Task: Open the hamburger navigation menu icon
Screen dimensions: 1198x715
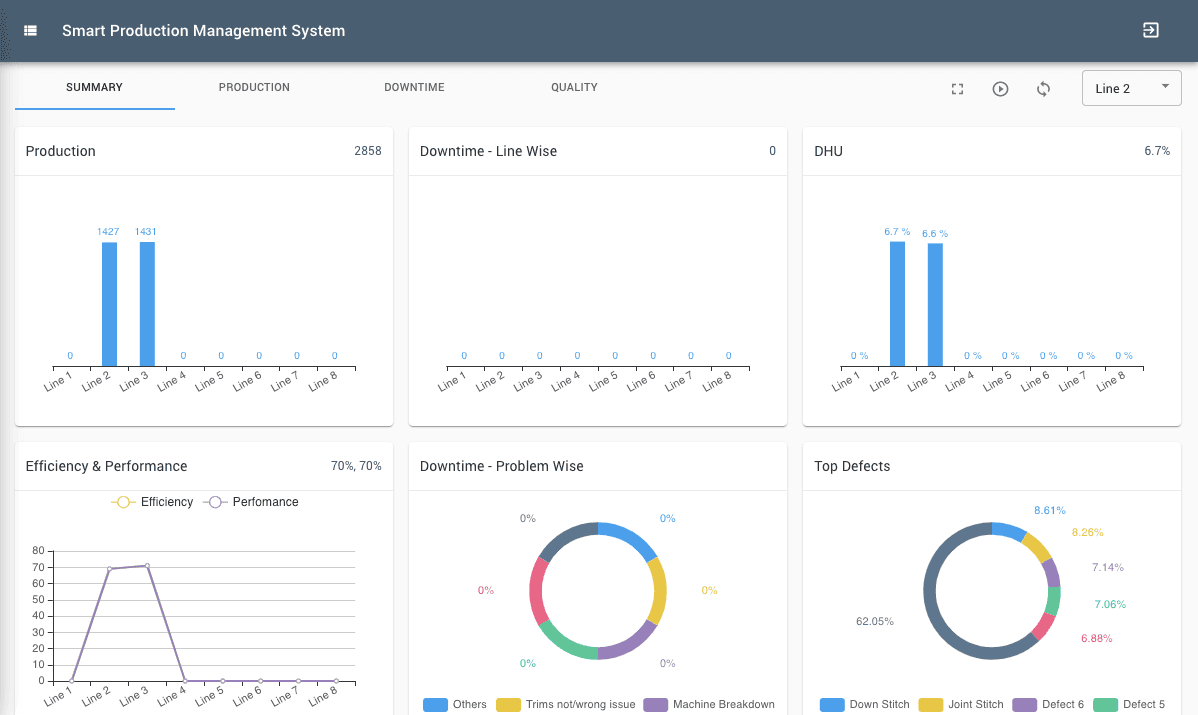Action: (x=31, y=31)
